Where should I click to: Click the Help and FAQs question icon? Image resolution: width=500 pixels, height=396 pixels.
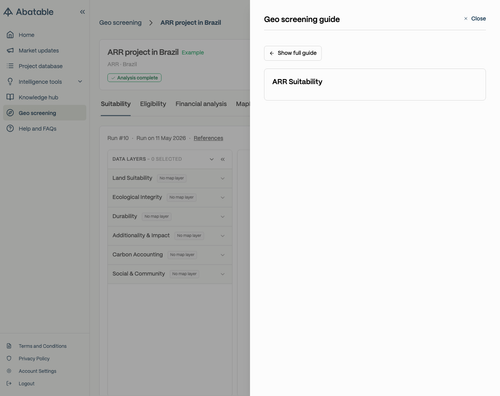pyautogui.click(x=10, y=128)
